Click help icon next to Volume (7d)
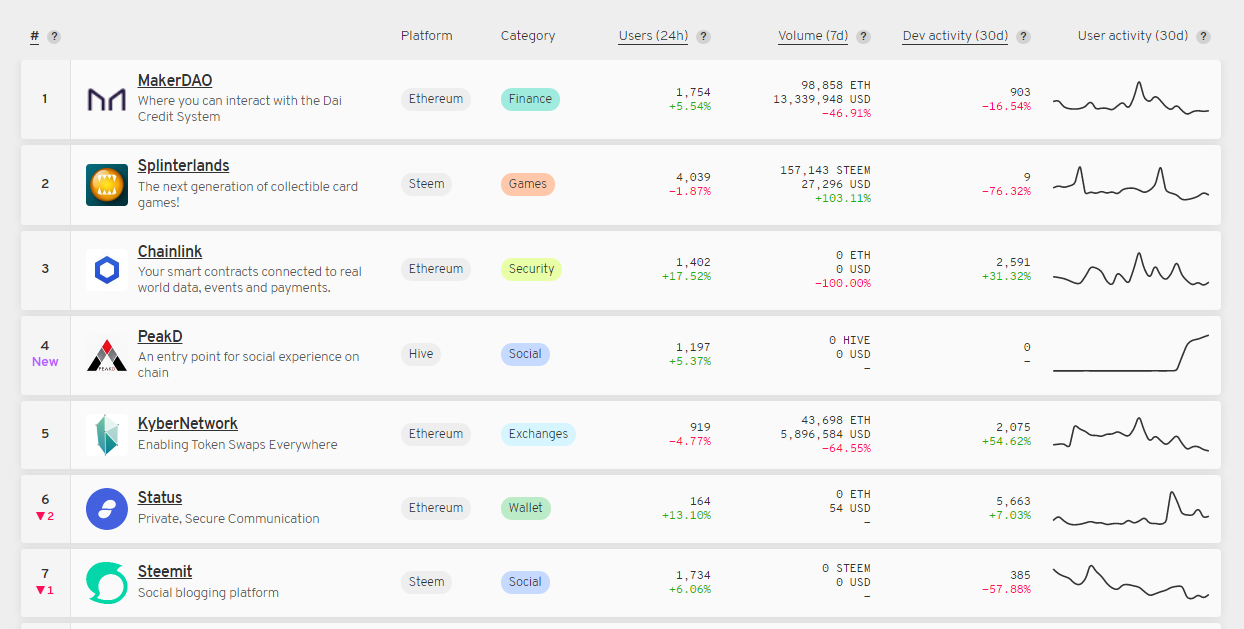The image size is (1244, 629). (863, 36)
